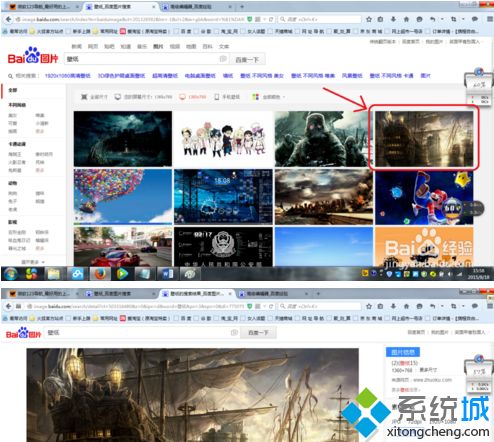
Task: Open chat bubble icon in upper browser toolbar
Action: [475, 19]
